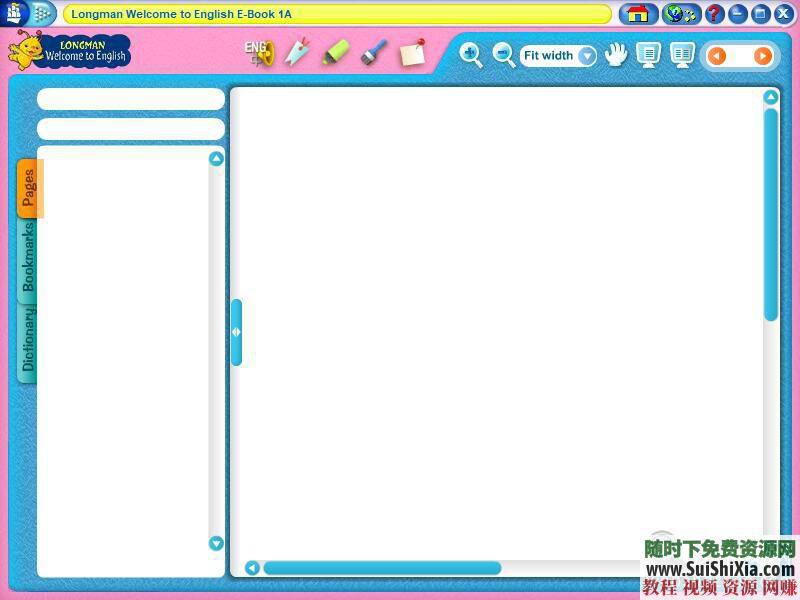
Task: Go to the home screen
Action: [x=638, y=14]
